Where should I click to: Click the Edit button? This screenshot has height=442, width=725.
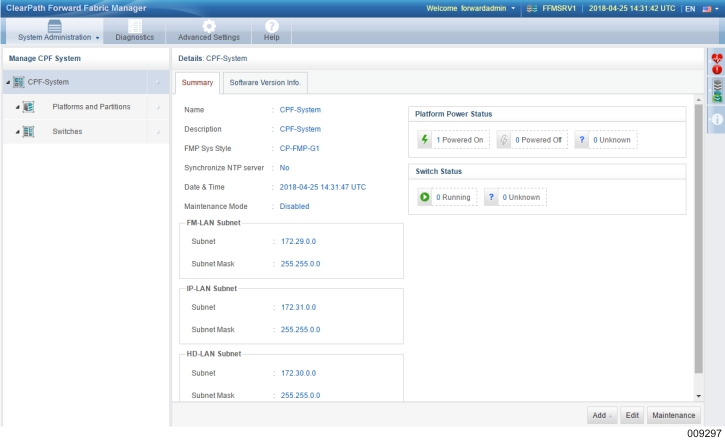click(x=632, y=415)
